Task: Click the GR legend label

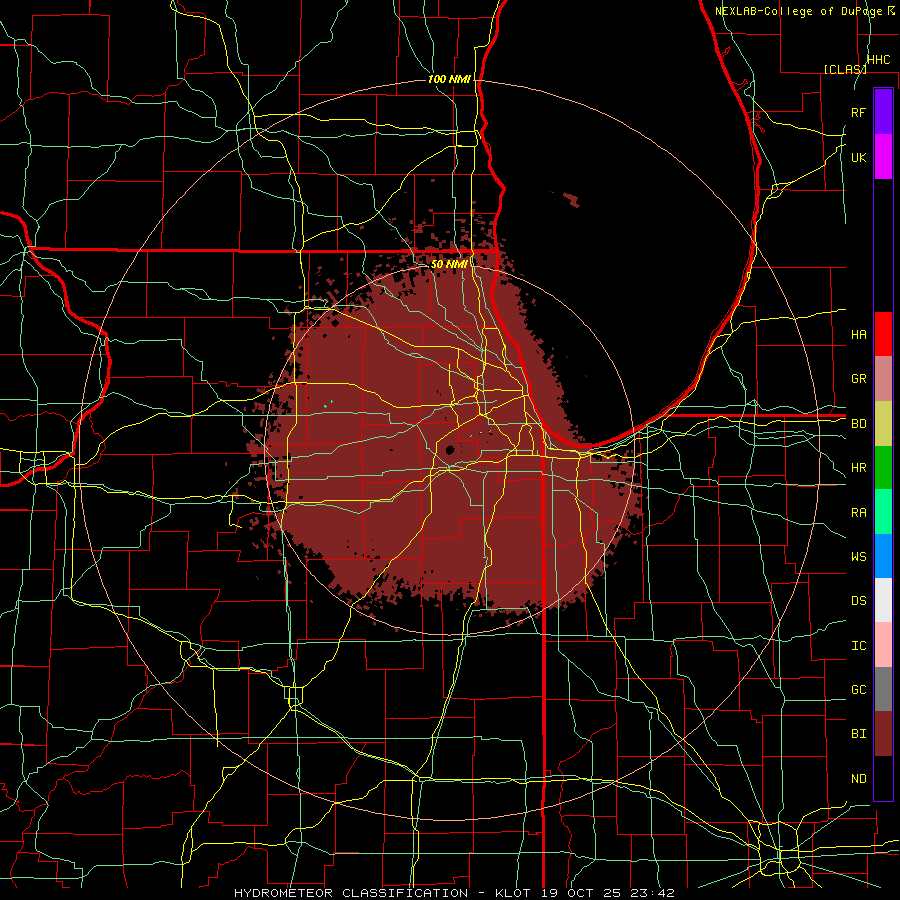Action: pyautogui.click(x=859, y=379)
